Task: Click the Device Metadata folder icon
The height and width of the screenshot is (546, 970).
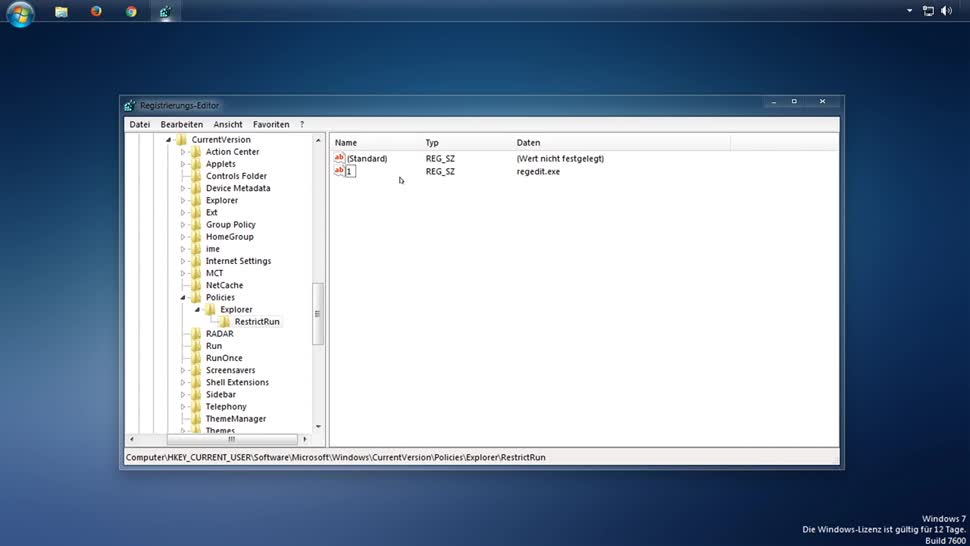Action: click(x=196, y=188)
